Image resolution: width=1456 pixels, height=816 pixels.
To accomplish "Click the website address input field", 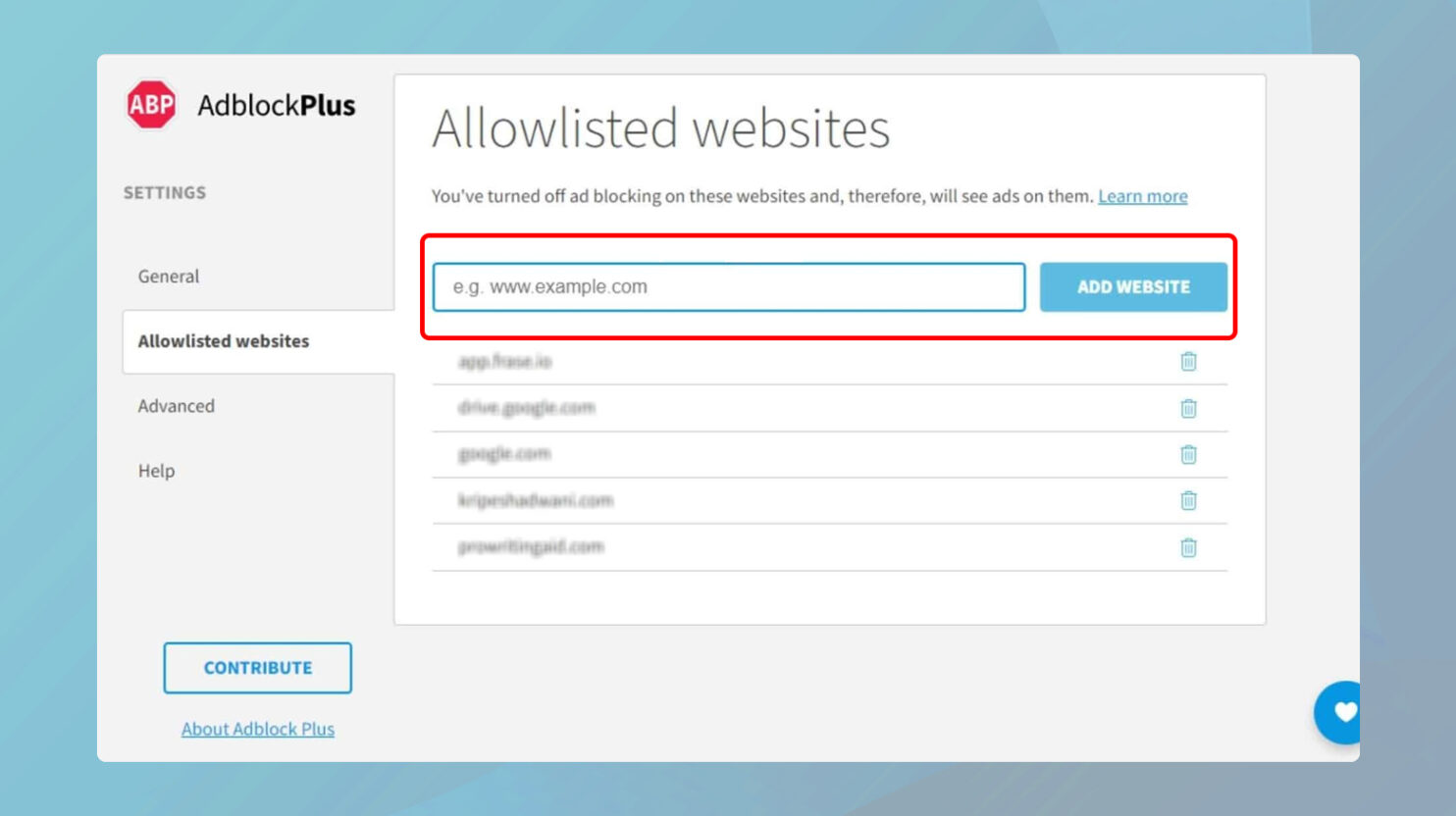I will click(x=728, y=287).
